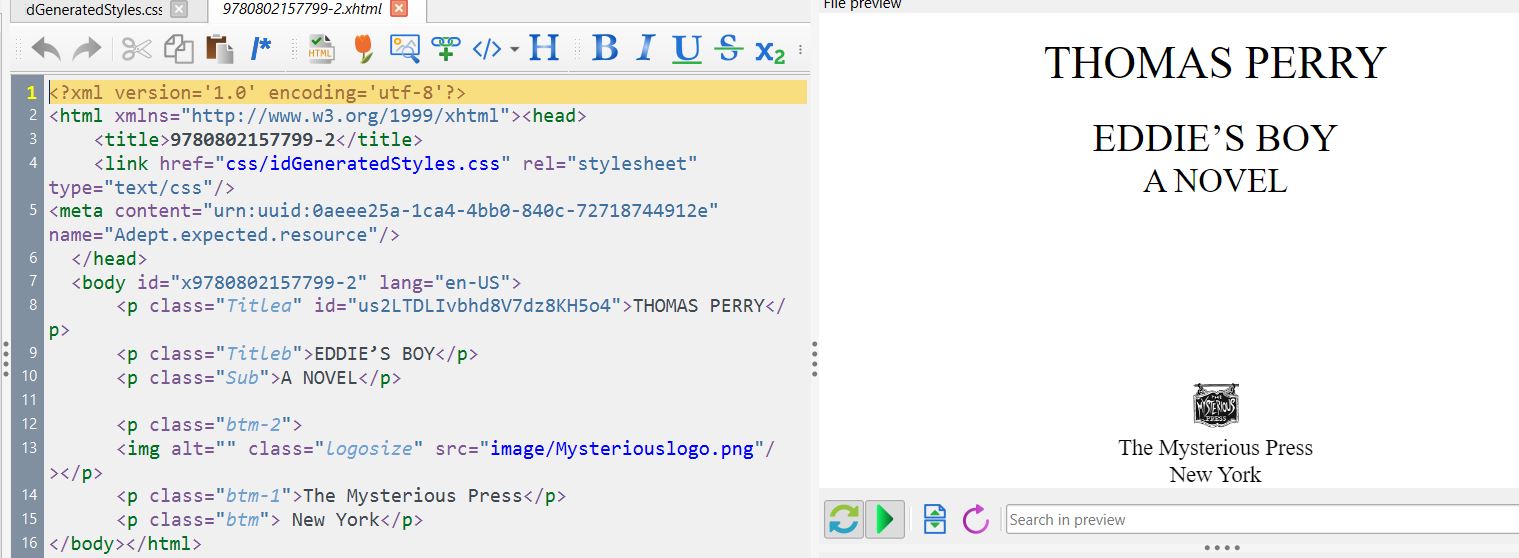This screenshot has height=558, width=1519.
Task: Click the w3.org xmlns URL in code
Action: (x=347, y=116)
